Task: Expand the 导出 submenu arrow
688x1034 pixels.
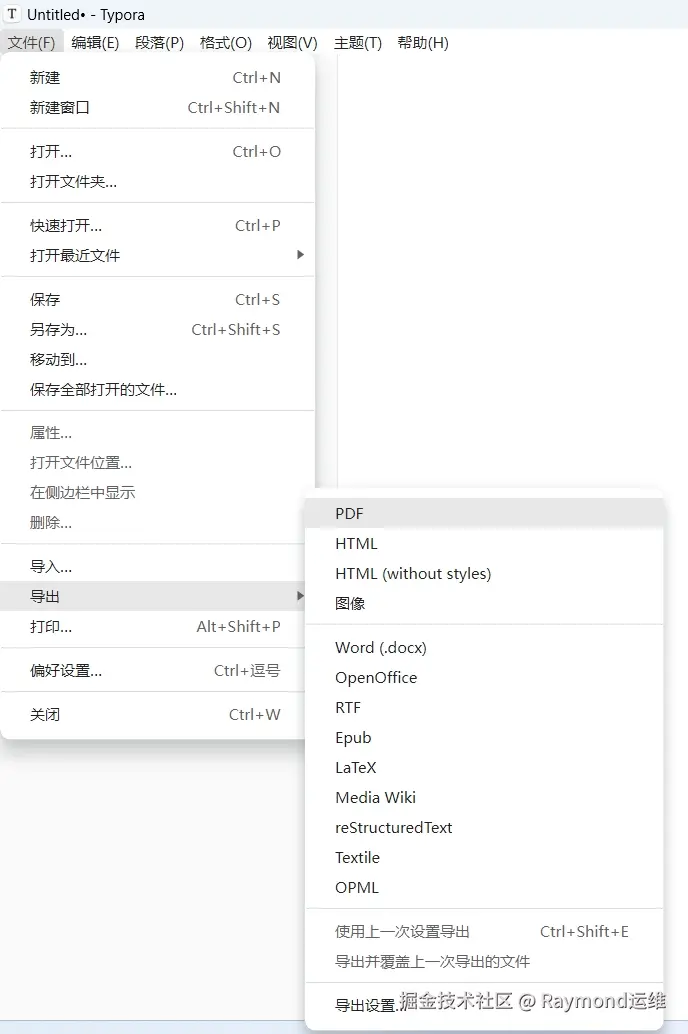Action: click(x=300, y=597)
